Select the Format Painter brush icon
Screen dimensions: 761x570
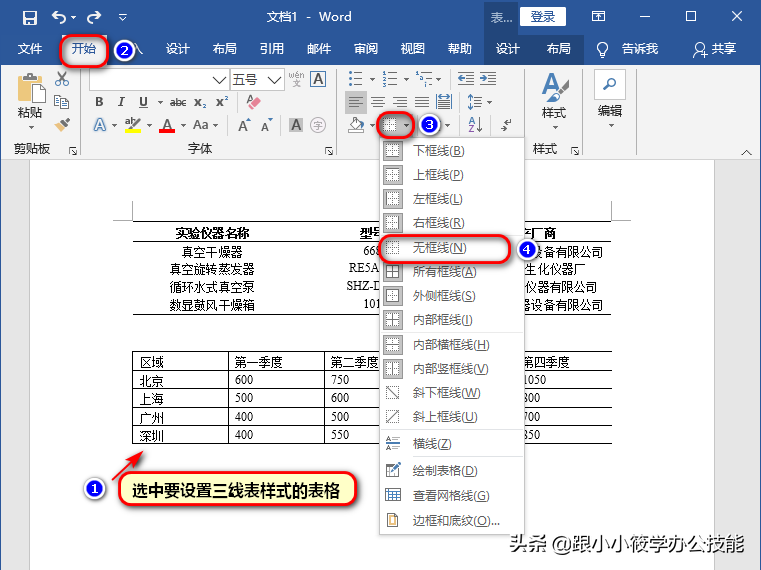click(x=62, y=125)
